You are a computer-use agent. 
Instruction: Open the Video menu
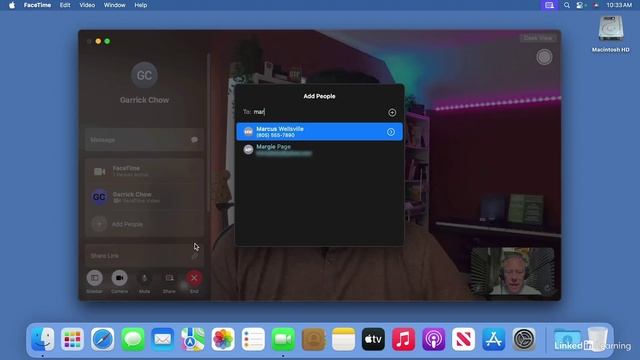[87, 5]
